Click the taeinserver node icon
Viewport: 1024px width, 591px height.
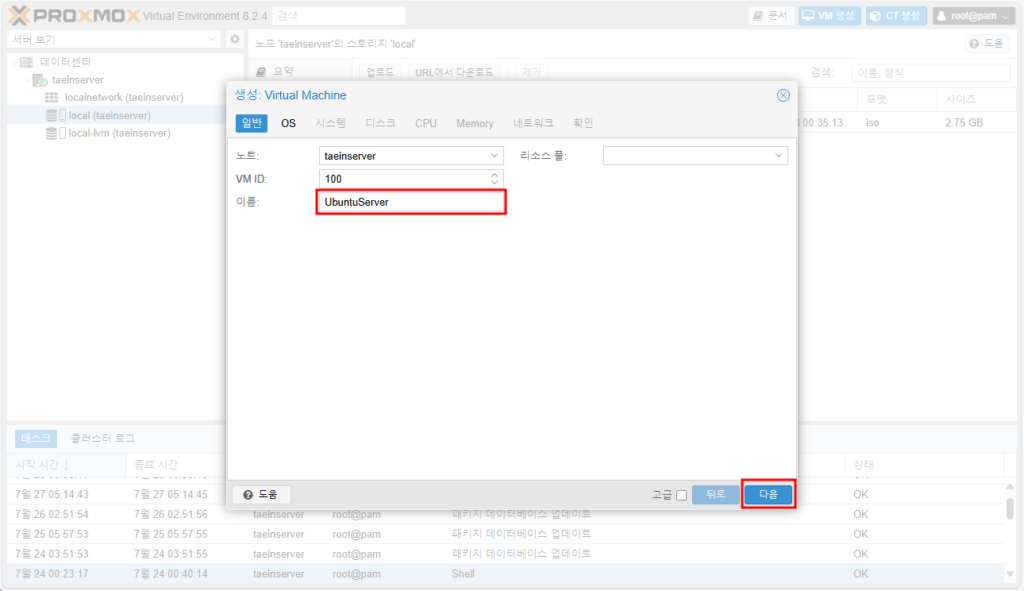(40, 80)
